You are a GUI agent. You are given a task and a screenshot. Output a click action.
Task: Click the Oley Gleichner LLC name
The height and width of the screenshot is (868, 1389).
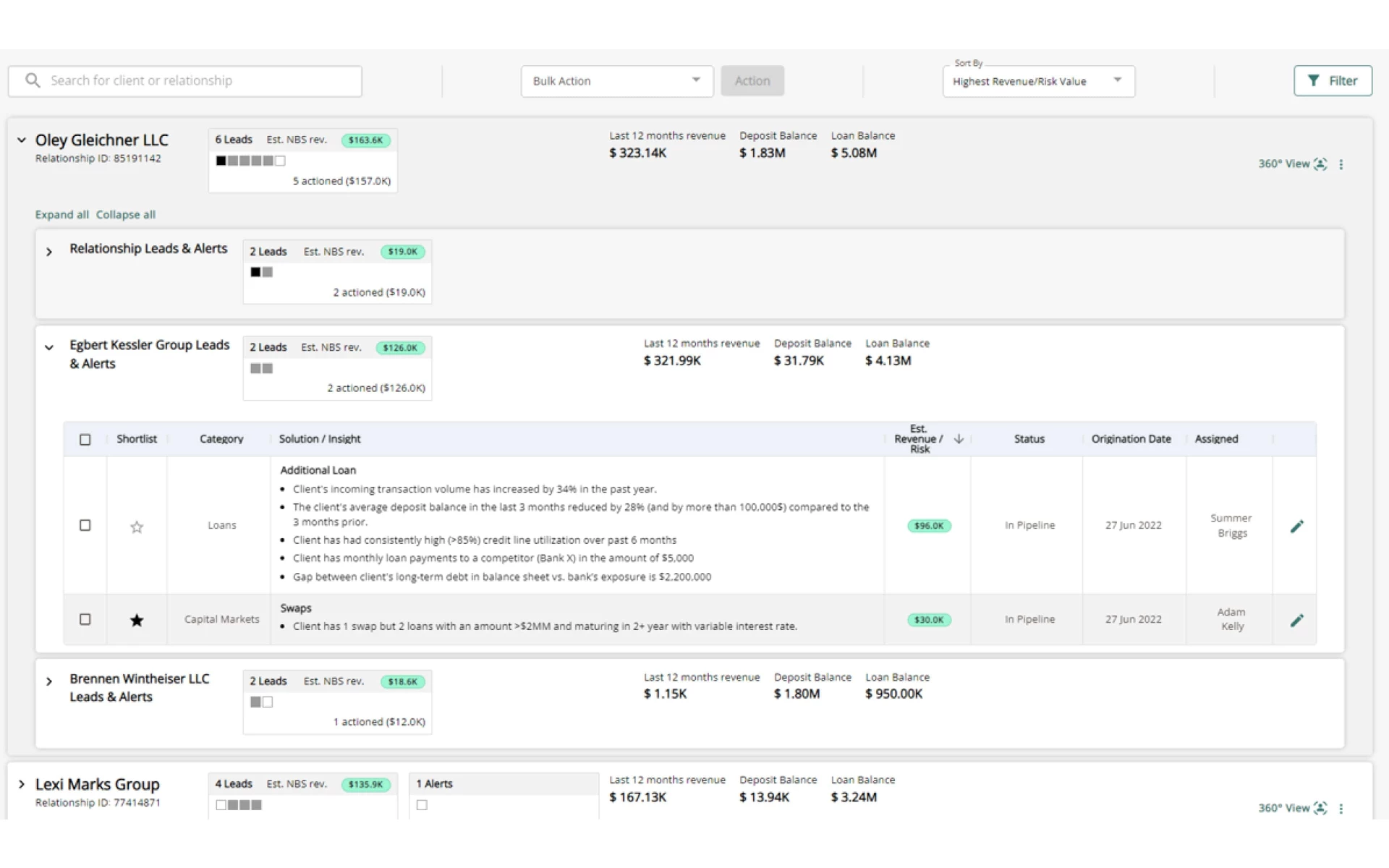coord(102,140)
